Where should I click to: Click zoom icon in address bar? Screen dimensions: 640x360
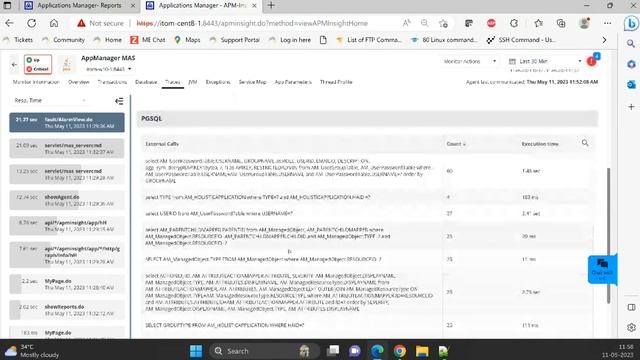tap(424, 23)
